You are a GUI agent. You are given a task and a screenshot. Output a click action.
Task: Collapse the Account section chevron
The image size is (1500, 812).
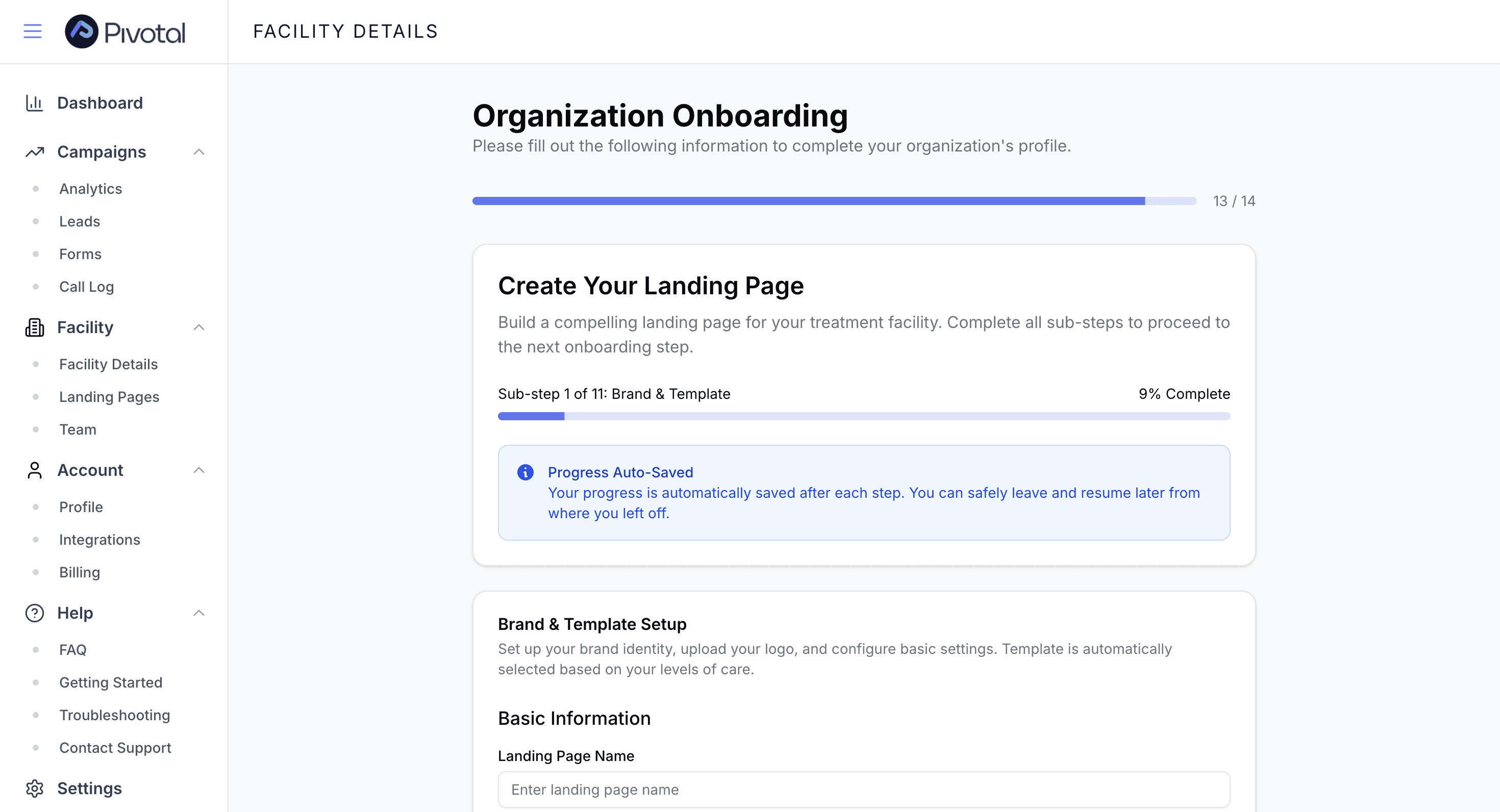click(198, 470)
